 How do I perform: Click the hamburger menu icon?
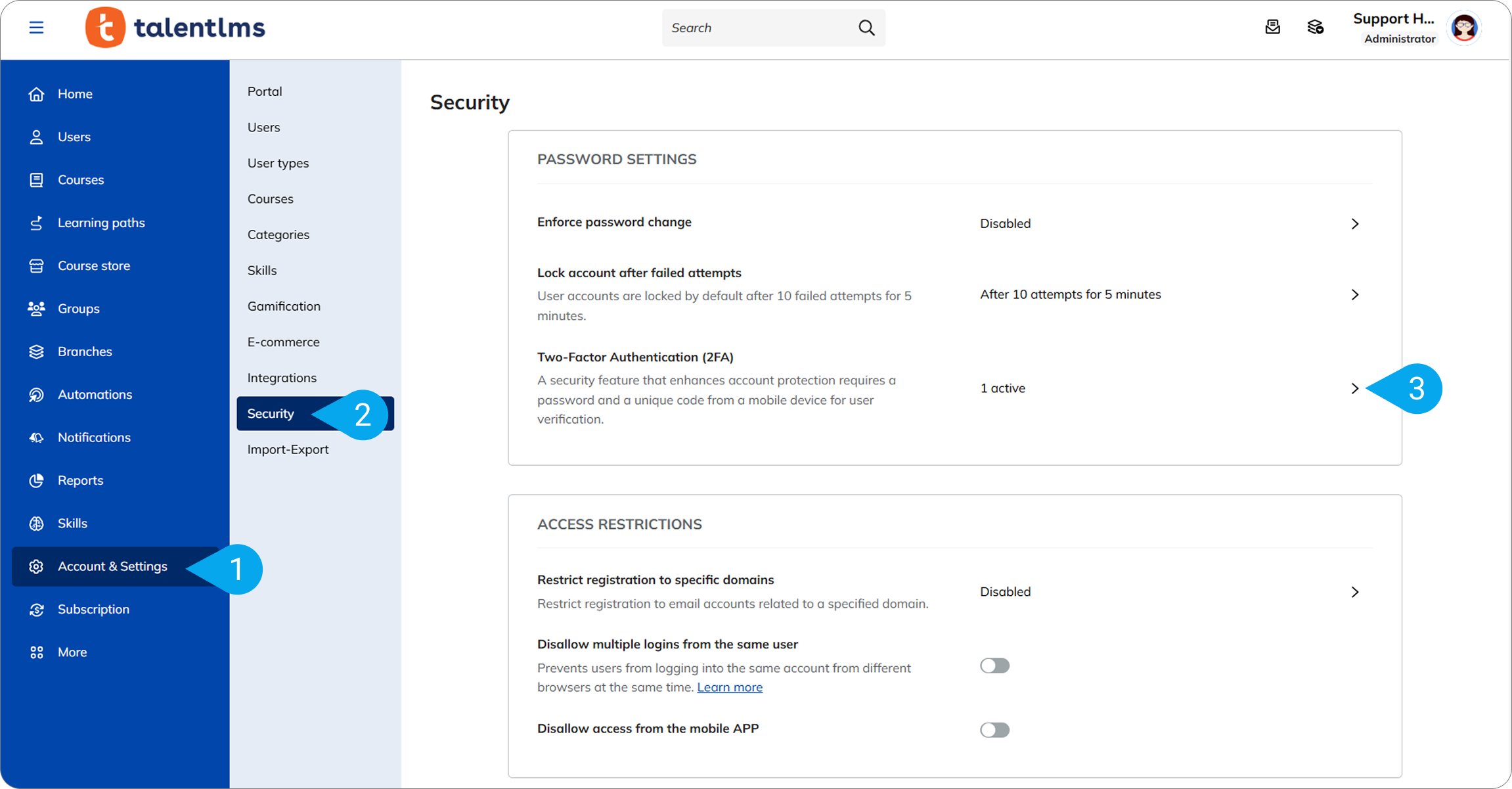[36, 28]
